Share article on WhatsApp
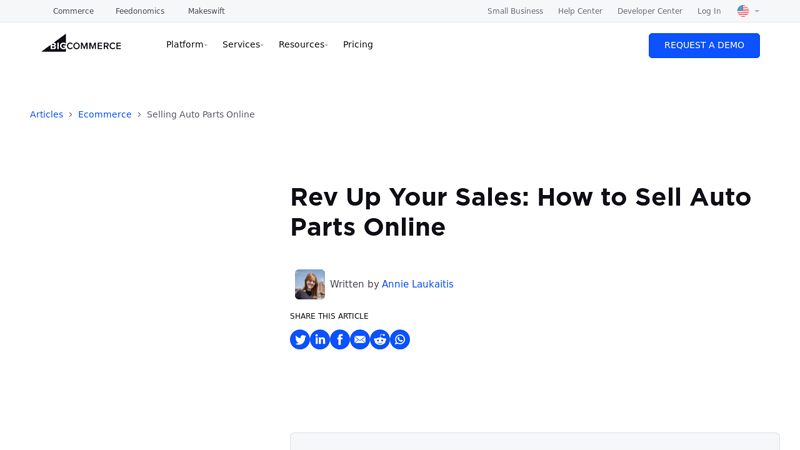The height and width of the screenshot is (450, 800). click(x=400, y=340)
